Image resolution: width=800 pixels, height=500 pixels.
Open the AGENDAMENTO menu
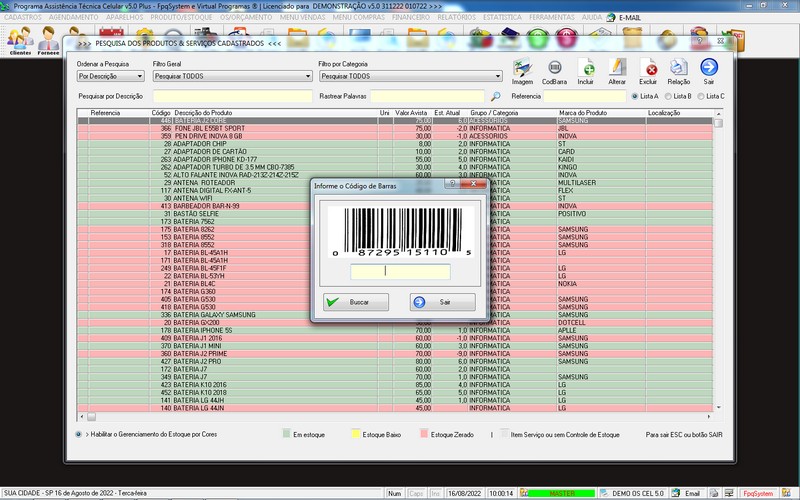click(73, 17)
